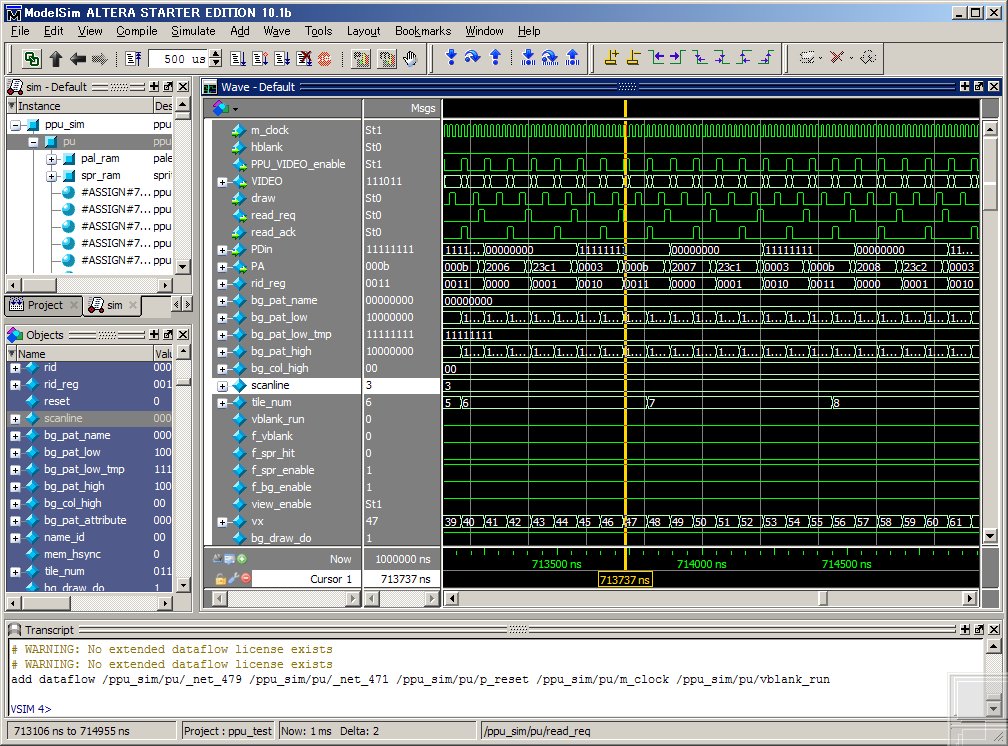Click the performance profiling toolbar icon

click(x=361, y=59)
